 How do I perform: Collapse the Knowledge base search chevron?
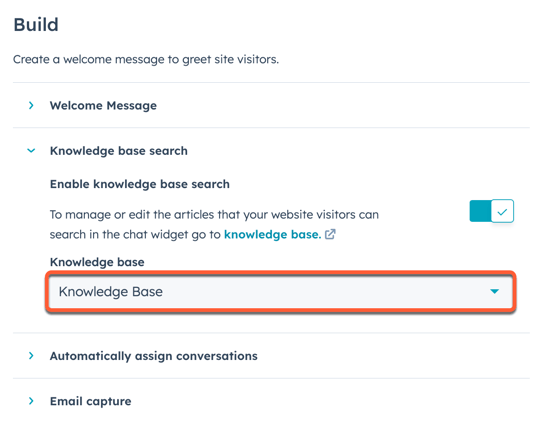tap(31, 151)
